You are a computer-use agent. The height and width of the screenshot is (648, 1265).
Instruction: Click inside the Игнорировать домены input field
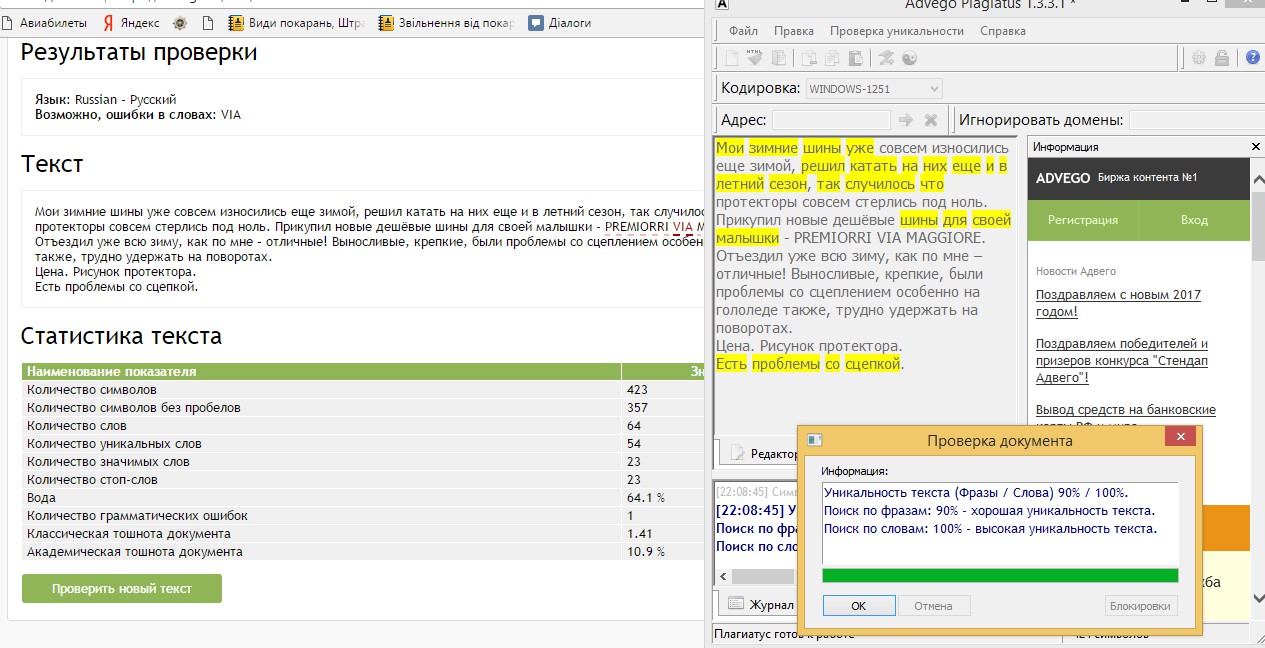click(x=1196, y=120)
